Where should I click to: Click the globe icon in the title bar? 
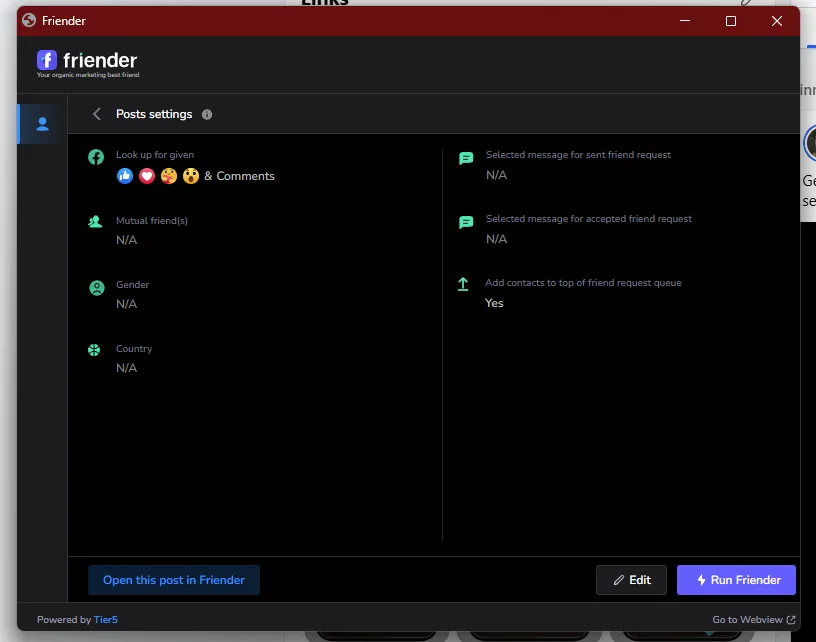(29, 20)
